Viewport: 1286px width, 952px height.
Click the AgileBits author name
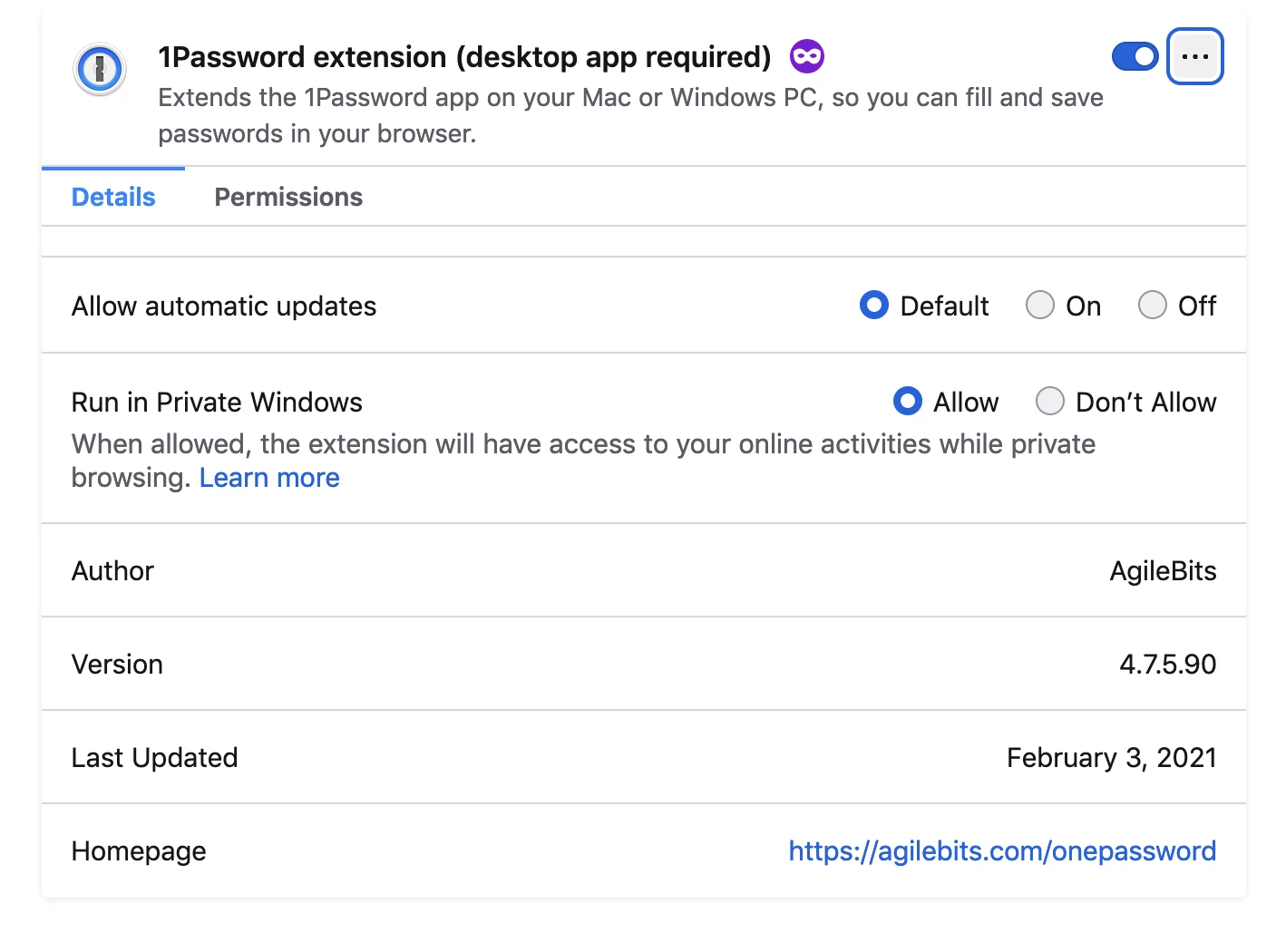pos(1163,571)
